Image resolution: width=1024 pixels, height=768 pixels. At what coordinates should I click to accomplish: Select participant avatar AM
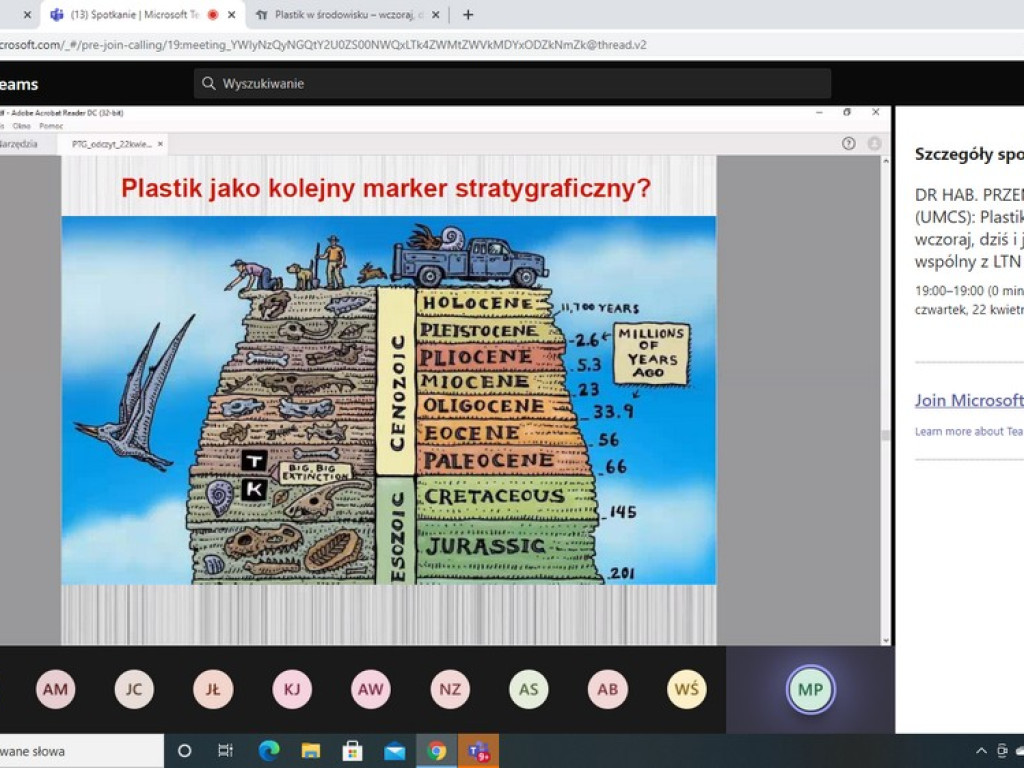coord(56,690)
